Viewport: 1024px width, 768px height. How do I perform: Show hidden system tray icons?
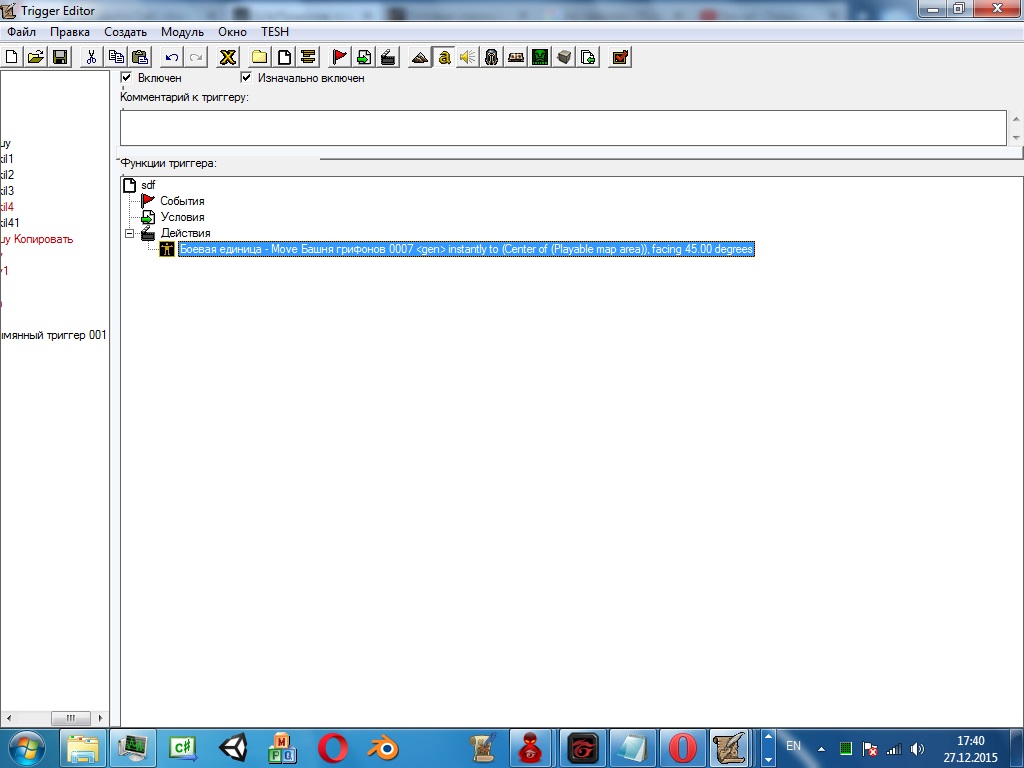822,749
